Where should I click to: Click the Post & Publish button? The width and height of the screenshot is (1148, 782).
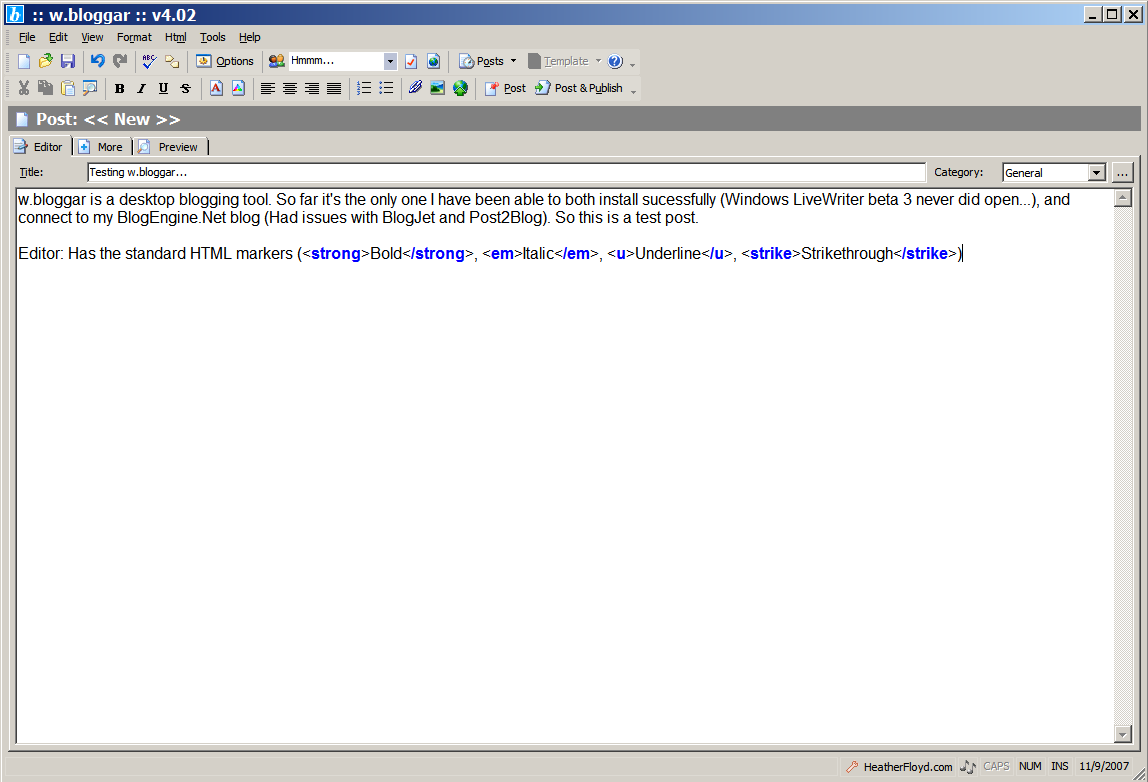578,89
